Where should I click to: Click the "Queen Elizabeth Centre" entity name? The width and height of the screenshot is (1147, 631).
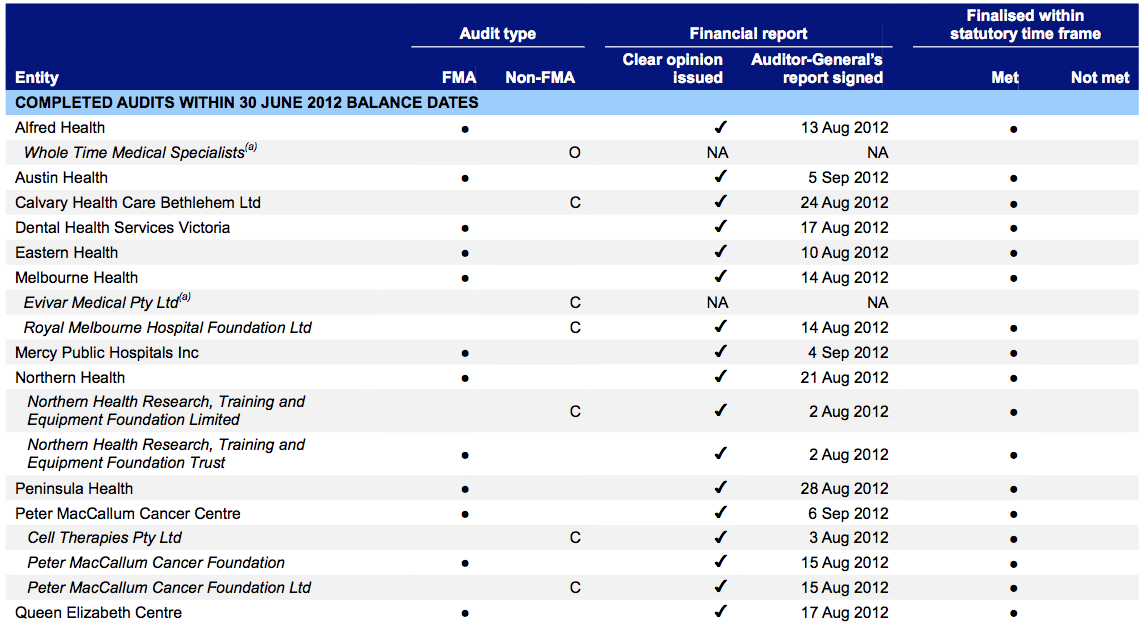98,613
